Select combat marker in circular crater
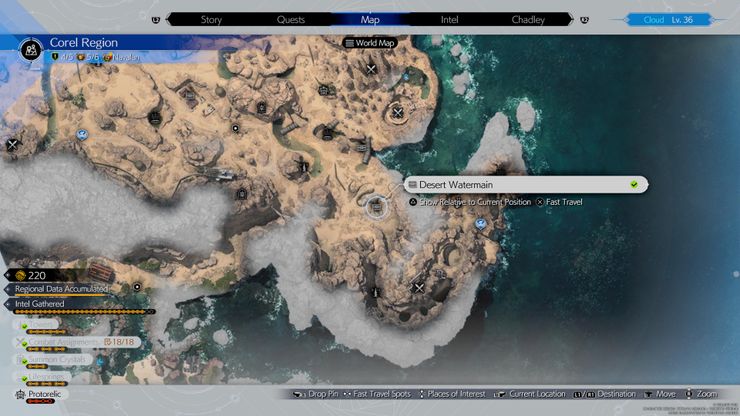 [x=398, y=112]
